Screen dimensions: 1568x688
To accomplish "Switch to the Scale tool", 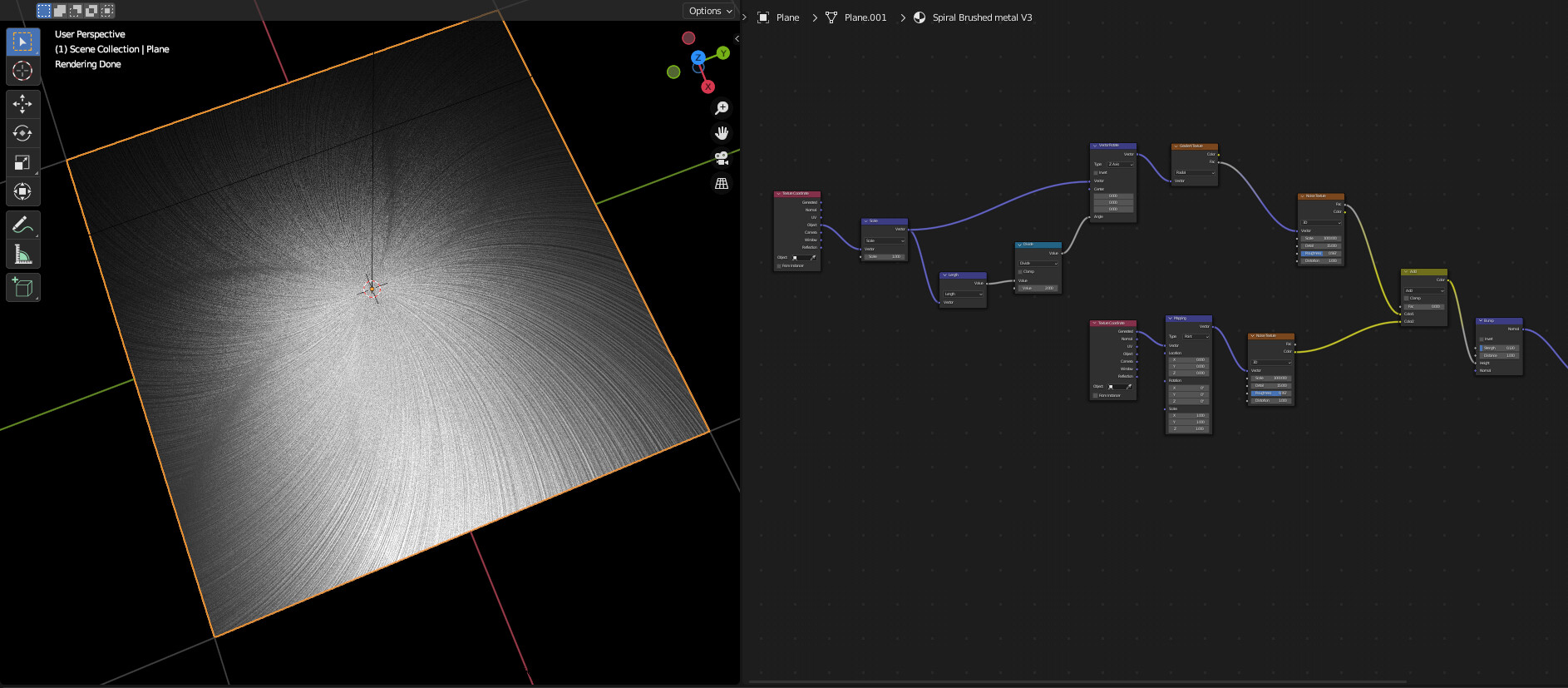I will 22,162.
